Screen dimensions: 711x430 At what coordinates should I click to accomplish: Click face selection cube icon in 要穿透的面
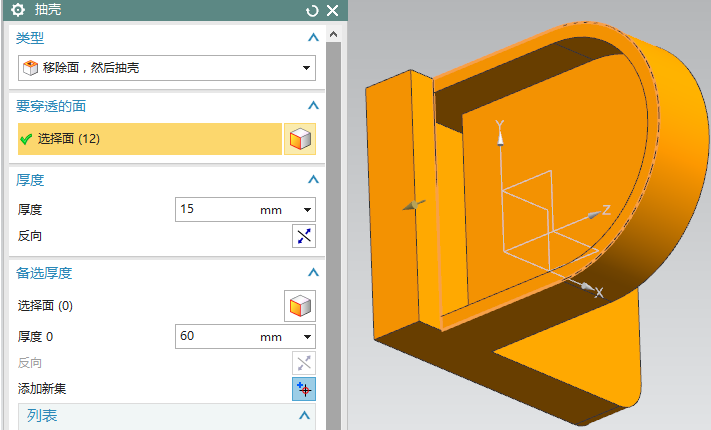point(300,139)
